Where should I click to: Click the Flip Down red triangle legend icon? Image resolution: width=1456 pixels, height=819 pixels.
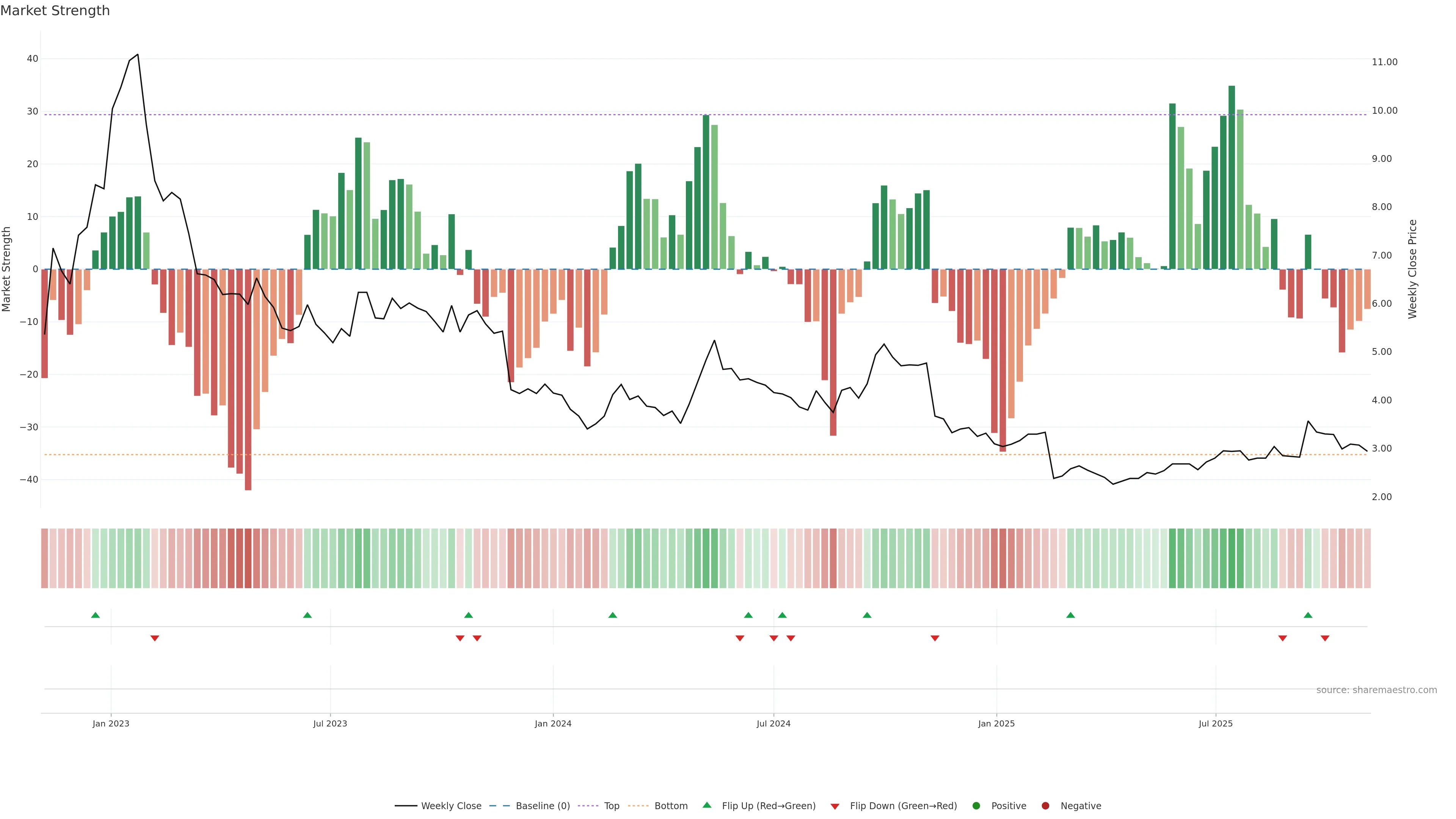pos(834,806)
